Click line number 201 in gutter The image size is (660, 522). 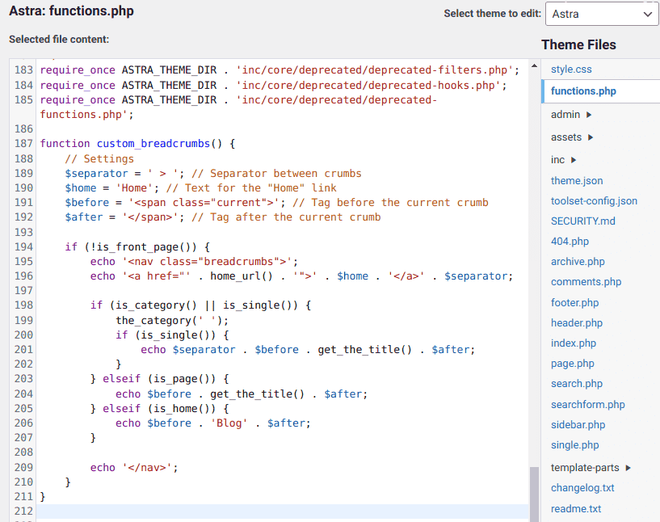coord(24,349)
